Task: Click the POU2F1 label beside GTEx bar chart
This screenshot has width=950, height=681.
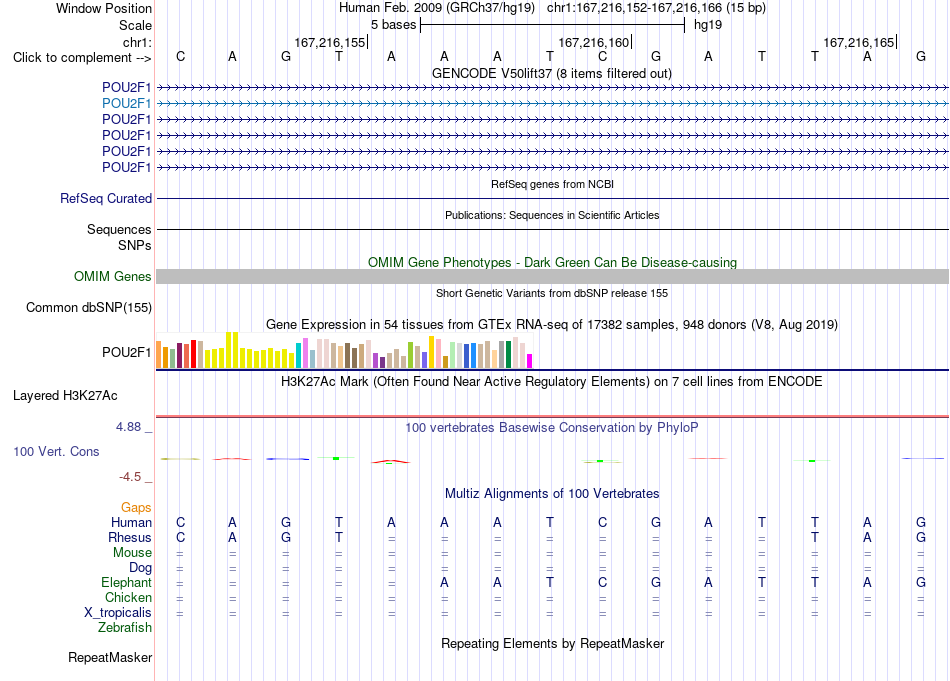Action: [126, 353]
